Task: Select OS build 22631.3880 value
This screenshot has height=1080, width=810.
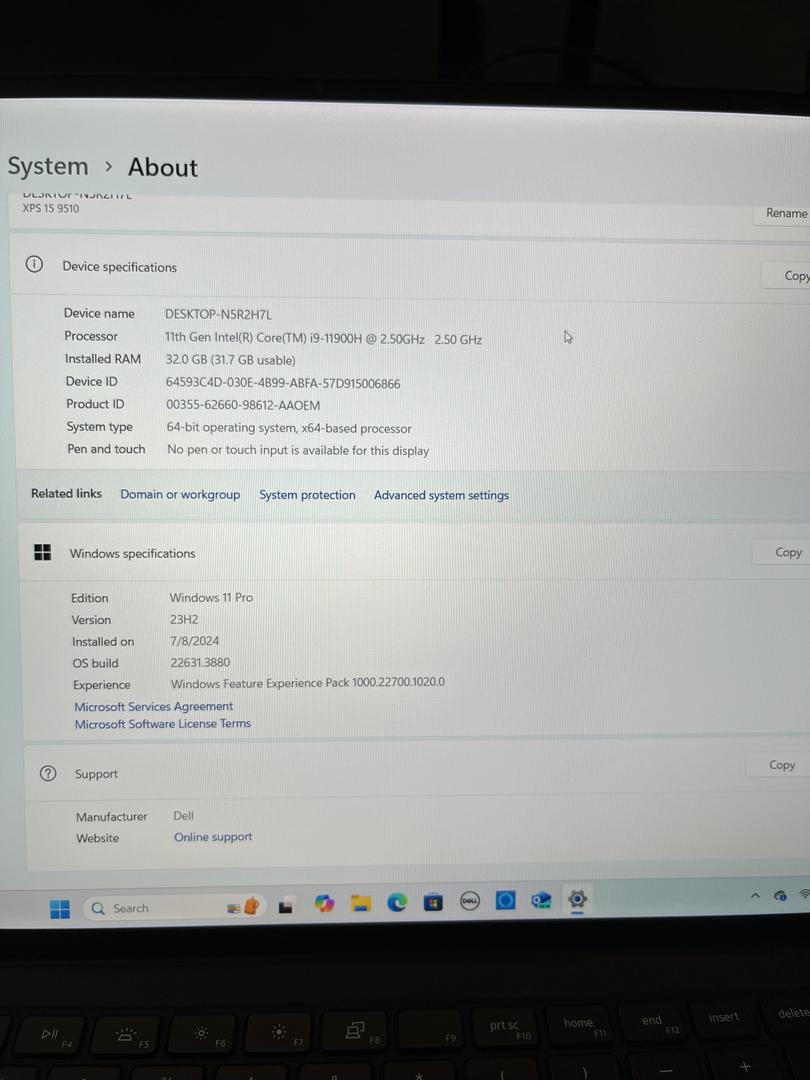Action: tap(200, 663)
